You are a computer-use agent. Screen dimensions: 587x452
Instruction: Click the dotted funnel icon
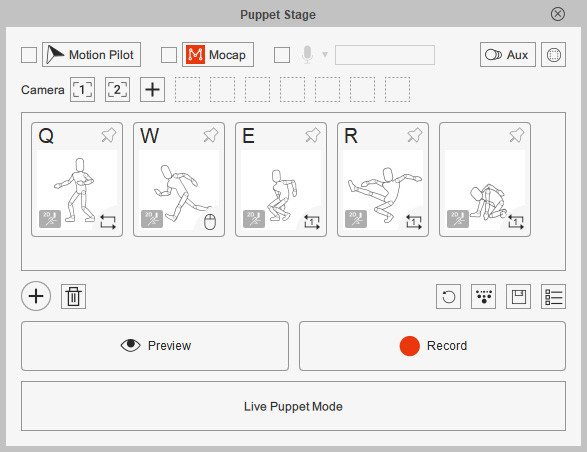(483, 297)
